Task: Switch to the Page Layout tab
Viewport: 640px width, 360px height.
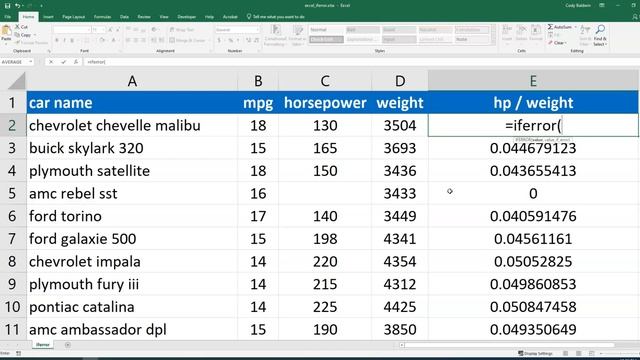Action: 73,17
